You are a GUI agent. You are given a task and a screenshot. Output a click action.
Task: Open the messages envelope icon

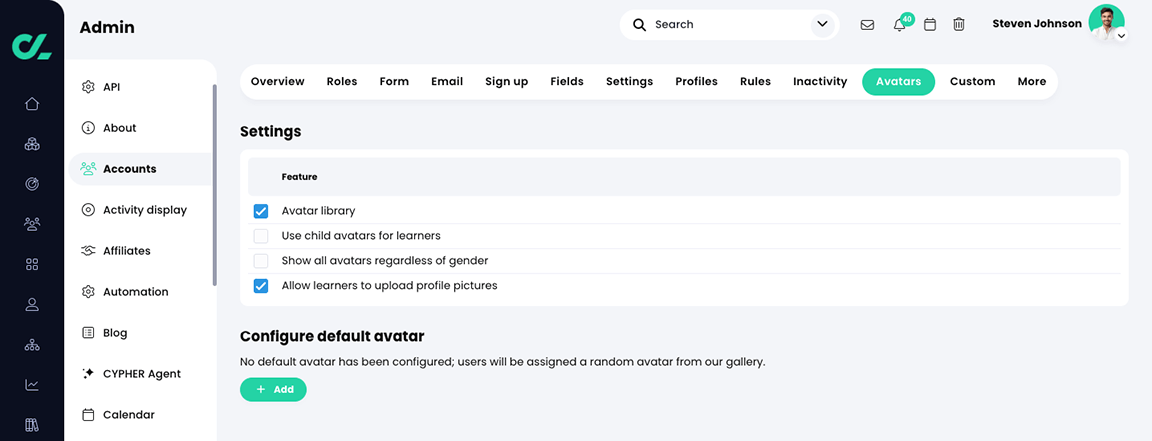pyautogui.click(x=867, y=25)
